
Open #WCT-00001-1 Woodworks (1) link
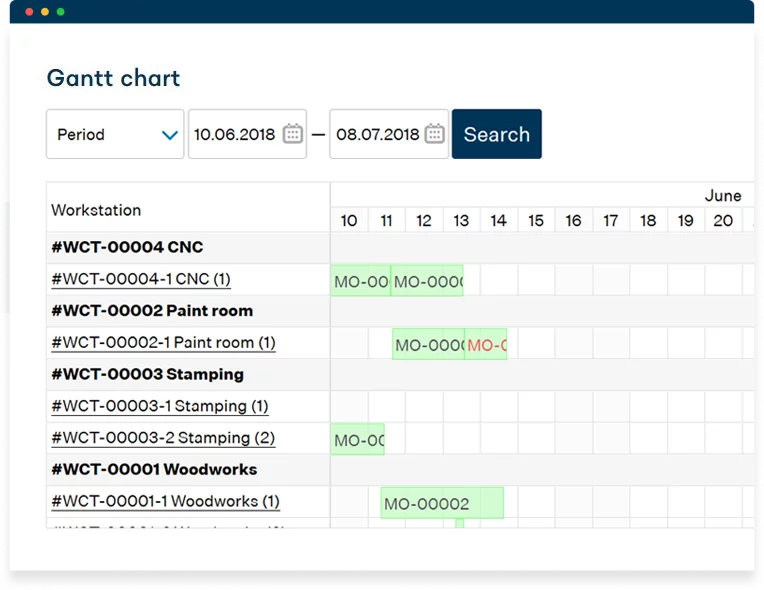click(166, 501)
